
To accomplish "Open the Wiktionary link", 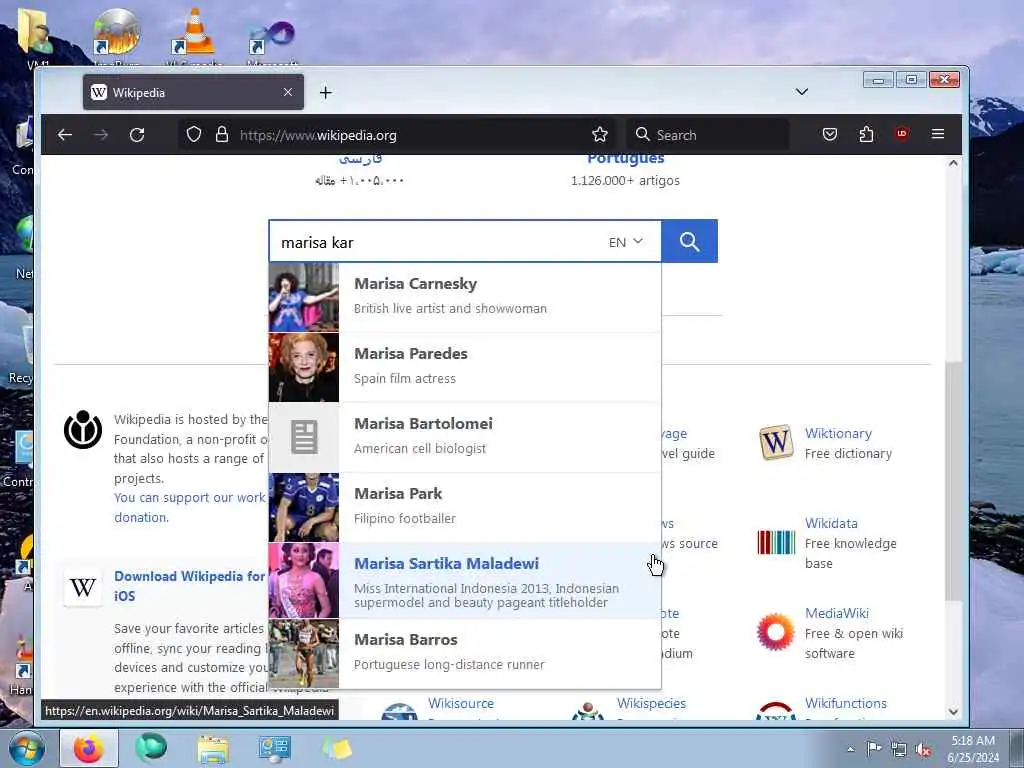I will click(x=838, y=434).
